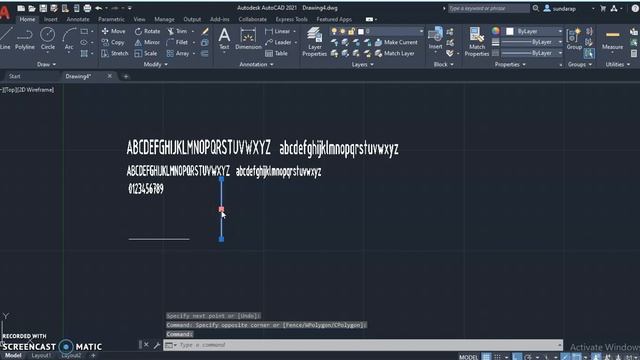Switch to Layout1 tab

[x=41, y=356]
